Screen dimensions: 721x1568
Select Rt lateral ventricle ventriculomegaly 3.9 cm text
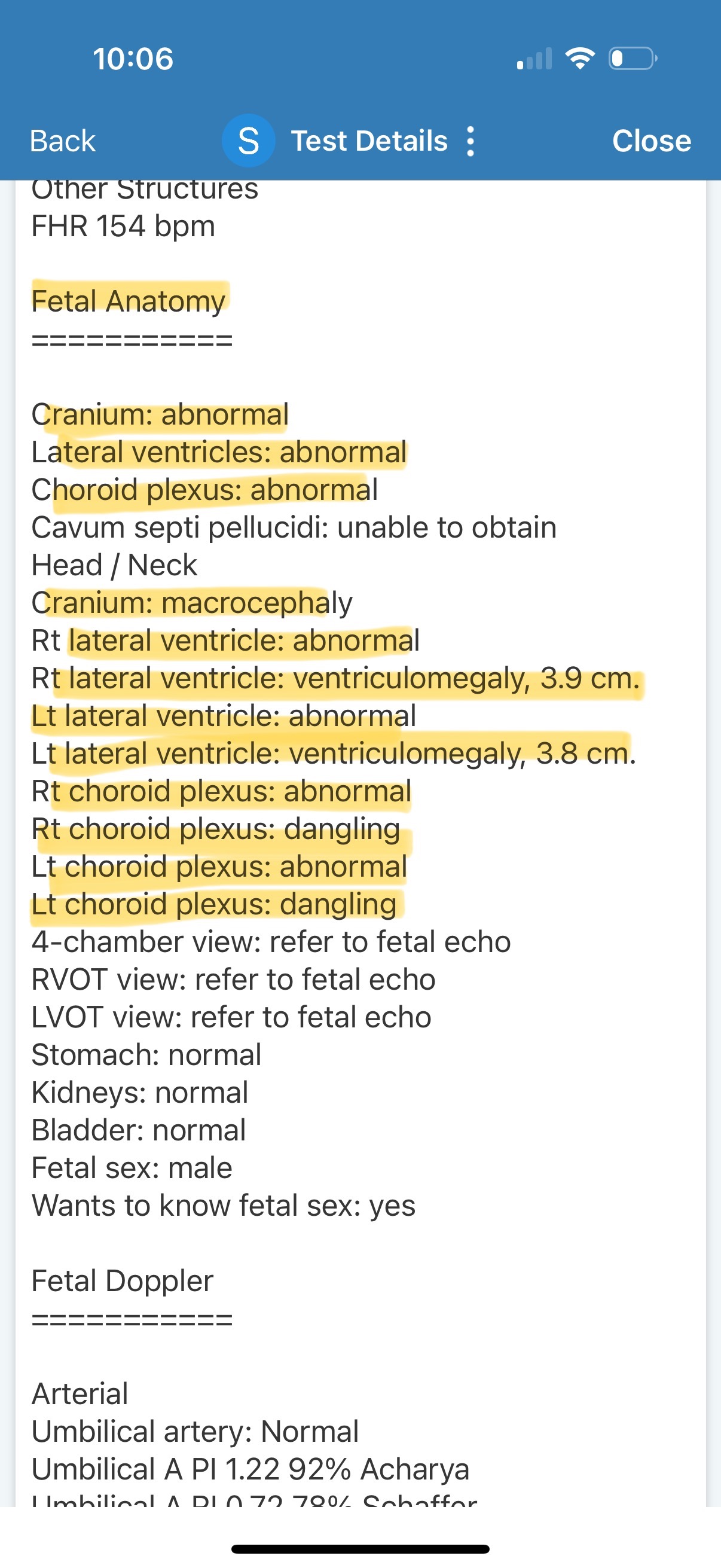coord(335,678)
